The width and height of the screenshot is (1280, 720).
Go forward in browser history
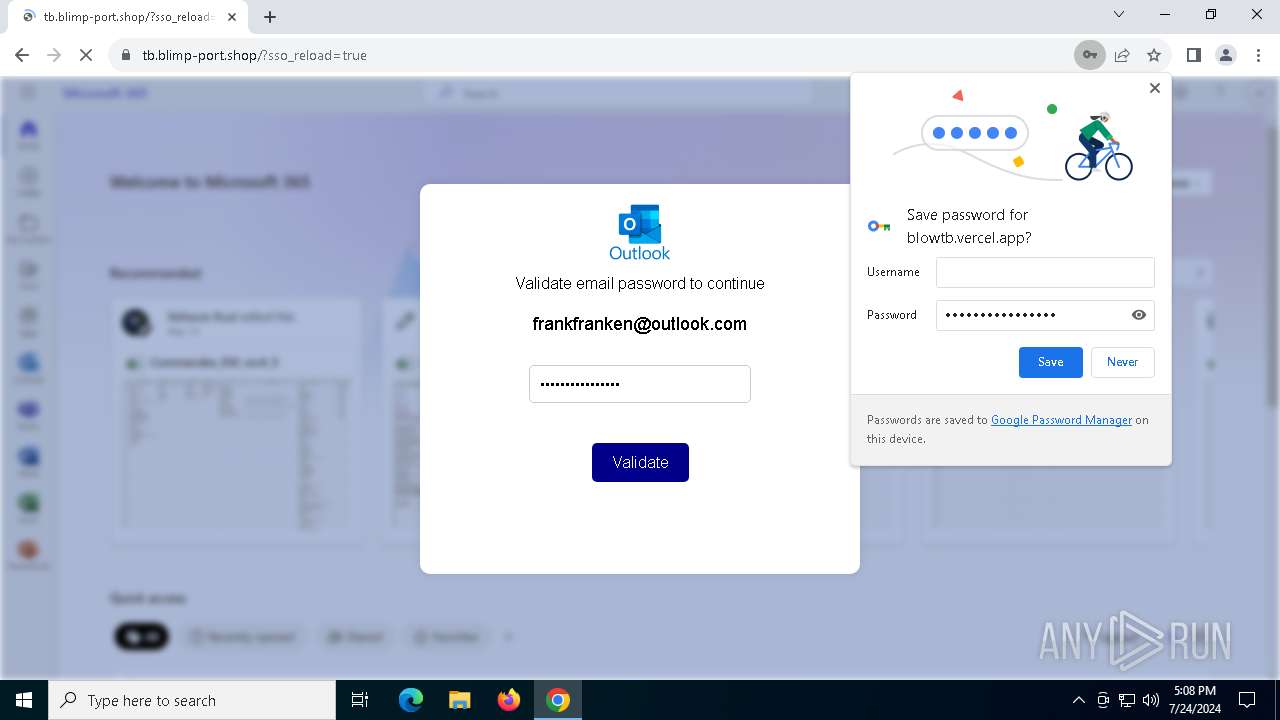click(54, 55)
